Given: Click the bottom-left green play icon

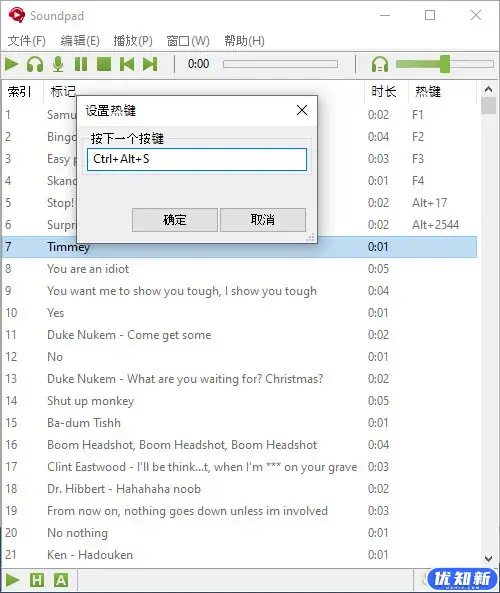Looking at the screenshot, I should (12, 580).
